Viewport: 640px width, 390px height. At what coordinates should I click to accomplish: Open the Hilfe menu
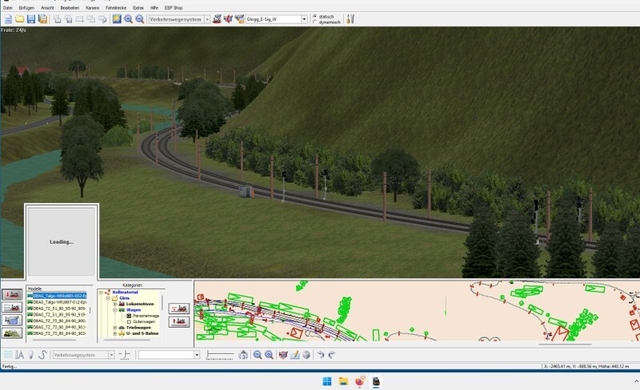(x=154, y=8)
